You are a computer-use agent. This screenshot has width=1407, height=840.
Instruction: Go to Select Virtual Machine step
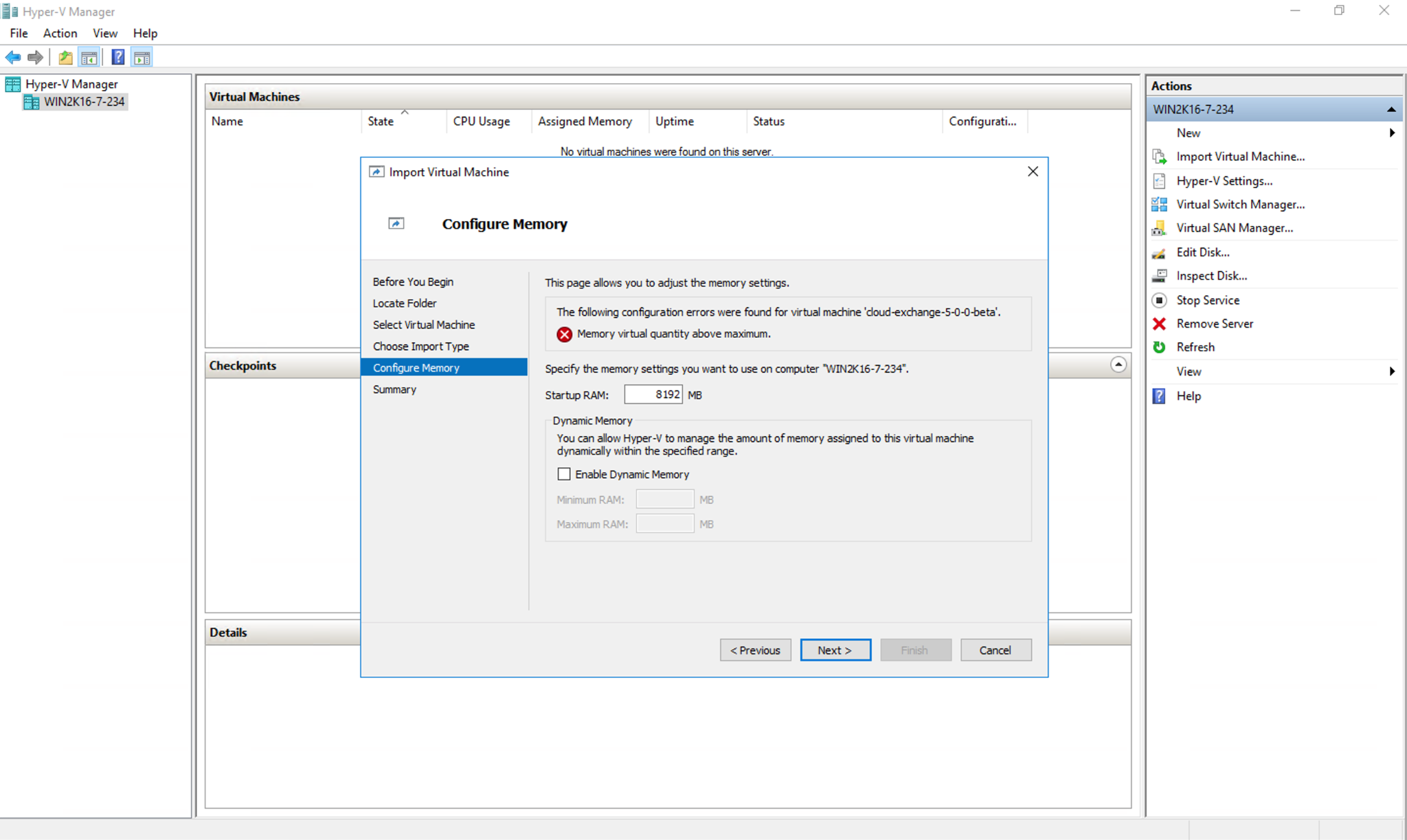pyautogui.click(x=424, y=325)
